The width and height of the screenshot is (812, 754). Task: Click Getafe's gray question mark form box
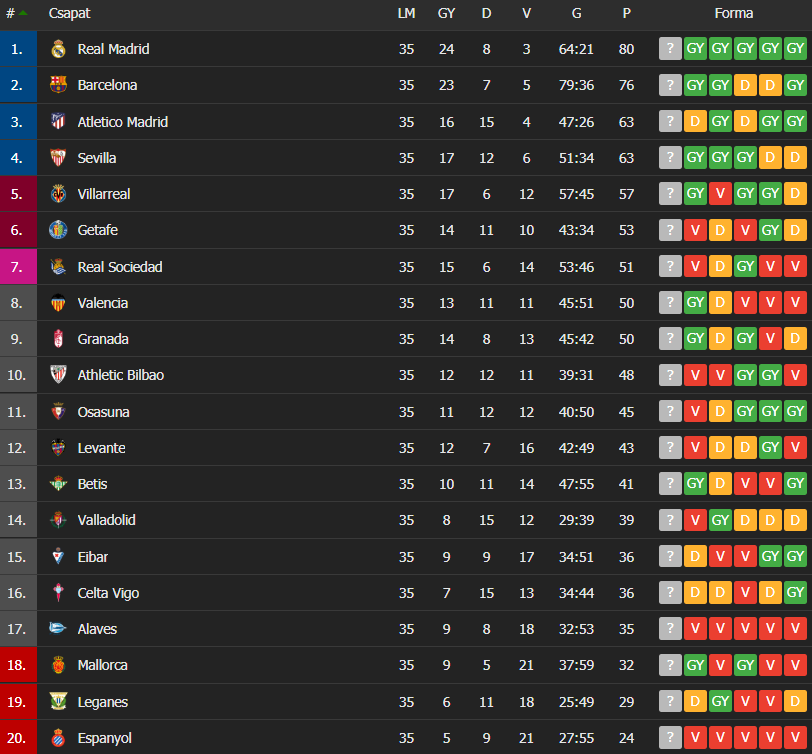(x=670, y=230)
